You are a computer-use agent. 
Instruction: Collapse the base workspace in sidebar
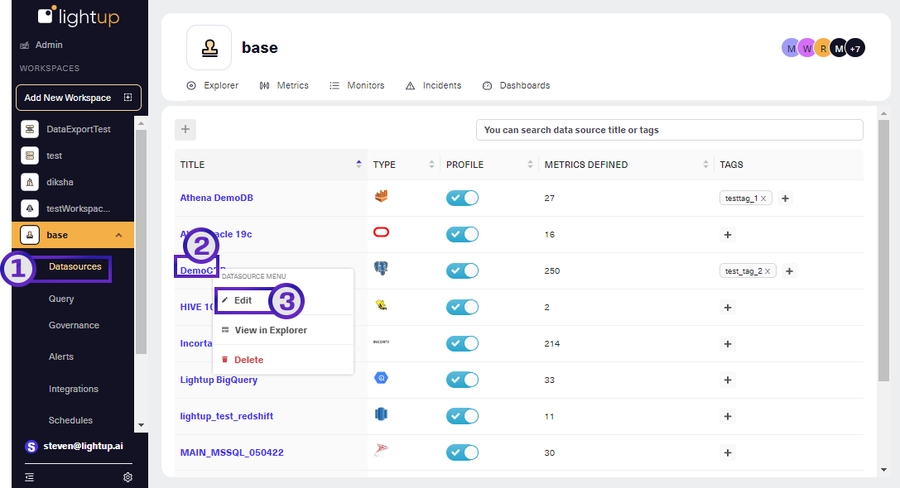click(119, 236)
